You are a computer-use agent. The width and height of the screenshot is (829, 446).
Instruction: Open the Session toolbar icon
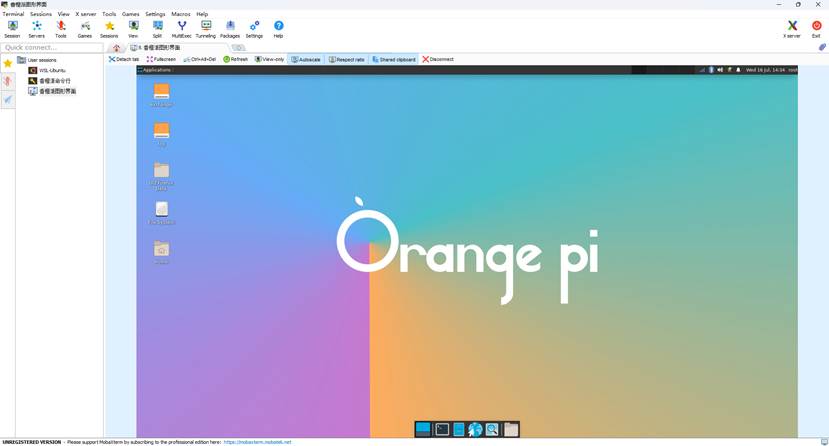12,29
